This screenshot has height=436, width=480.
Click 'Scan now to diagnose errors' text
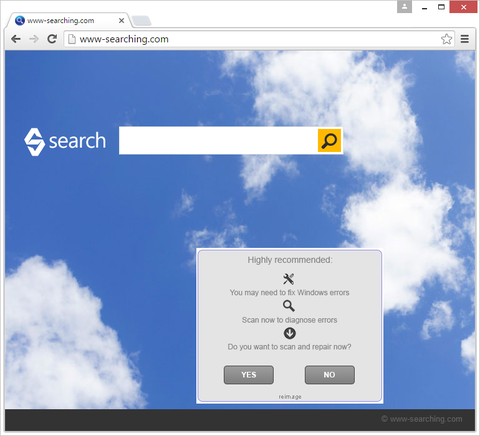coord(289,320)
